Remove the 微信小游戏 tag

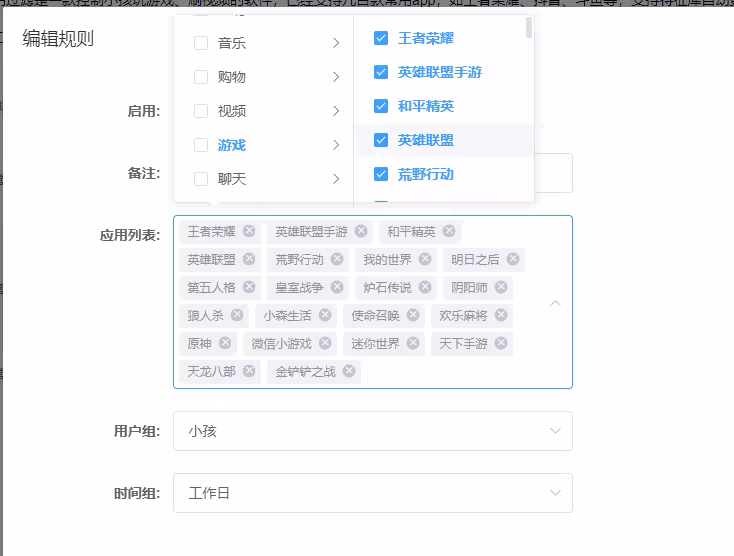[325, 343]
